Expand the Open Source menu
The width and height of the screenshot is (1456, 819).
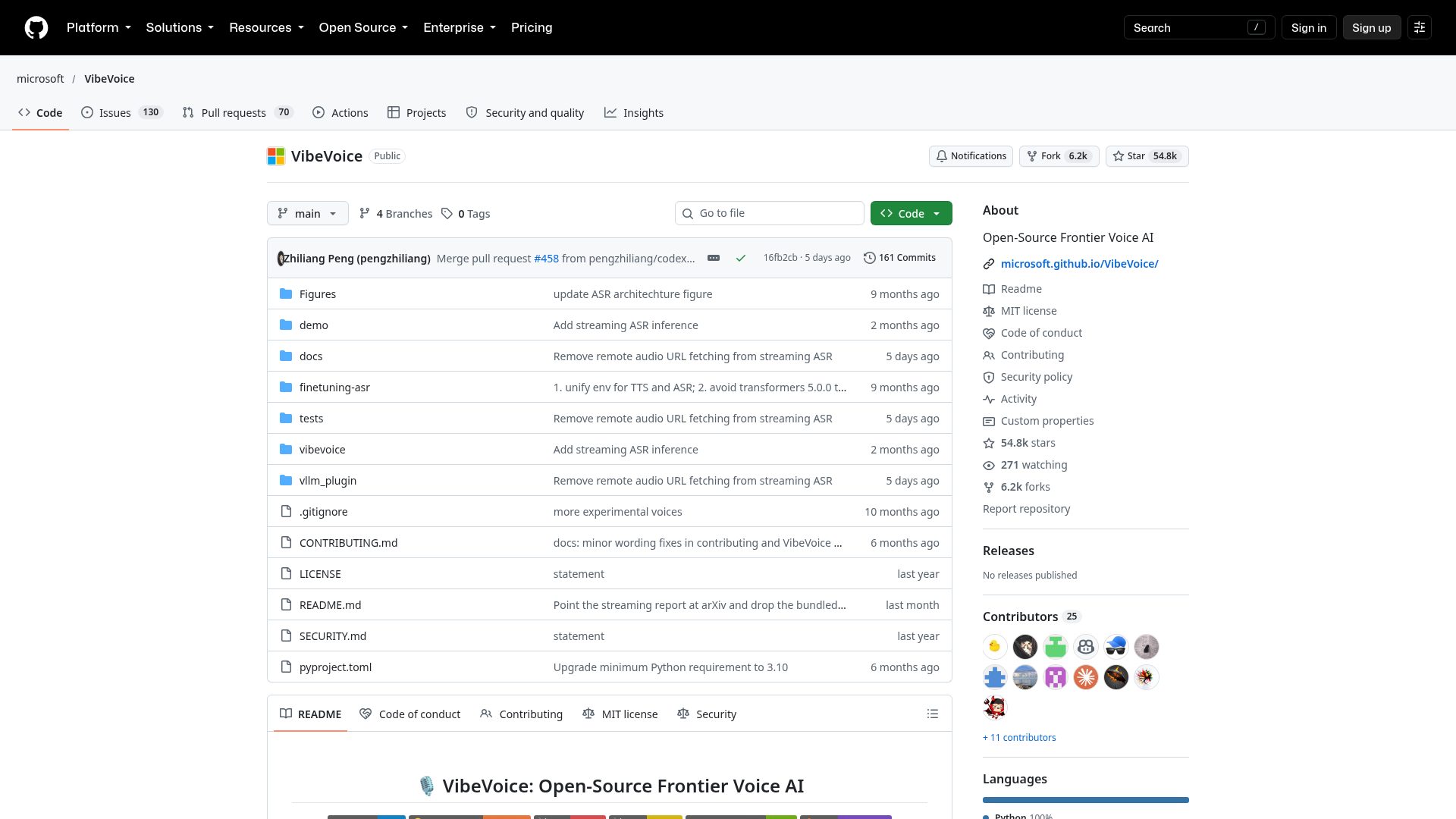pyautogui.click(x=363, y=27)
